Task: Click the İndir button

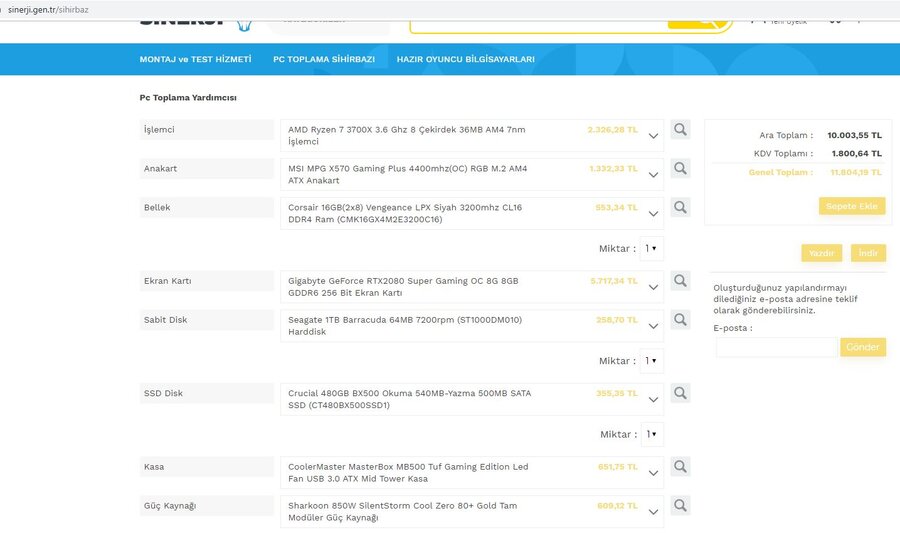Action: [868, 253]
